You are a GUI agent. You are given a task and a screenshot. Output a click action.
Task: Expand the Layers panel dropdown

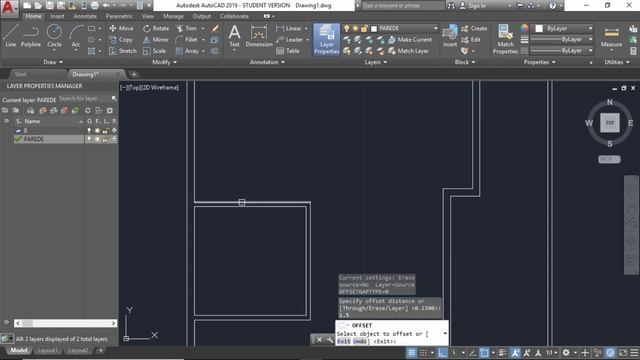point(376,62)
